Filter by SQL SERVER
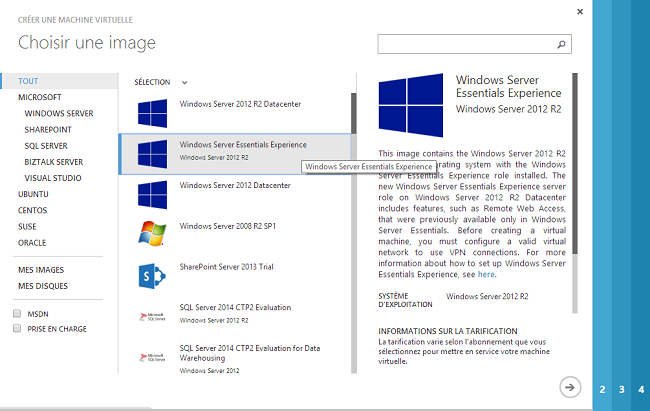650x411 pixels. (x=46, y=146)
